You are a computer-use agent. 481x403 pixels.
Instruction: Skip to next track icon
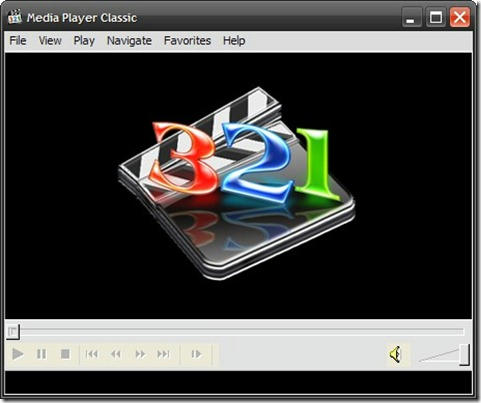point(163,354)
